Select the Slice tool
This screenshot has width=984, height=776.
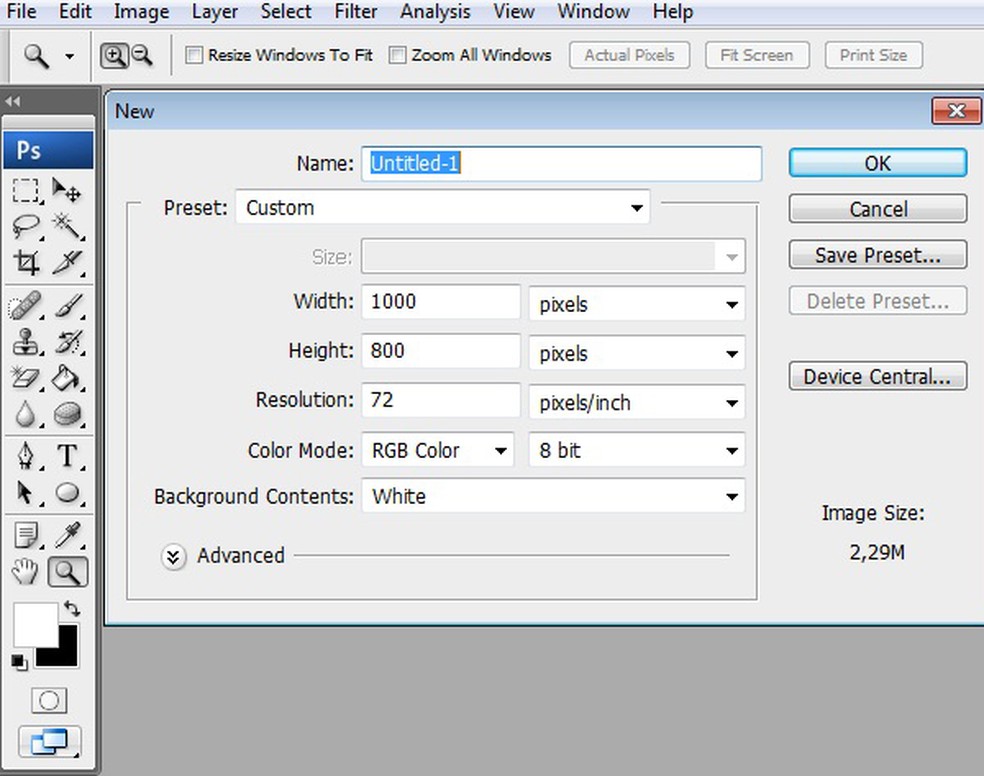click(67, 262)
